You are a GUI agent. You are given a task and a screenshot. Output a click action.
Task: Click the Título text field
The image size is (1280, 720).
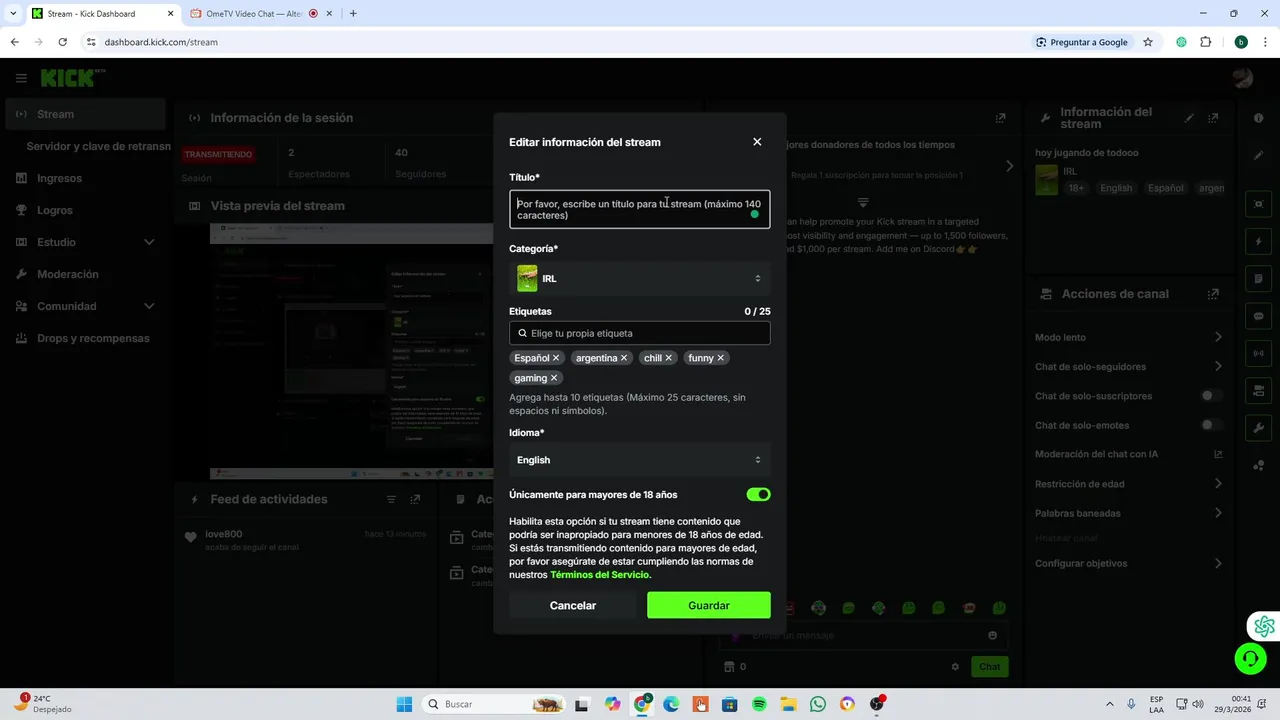coord(640,209)
